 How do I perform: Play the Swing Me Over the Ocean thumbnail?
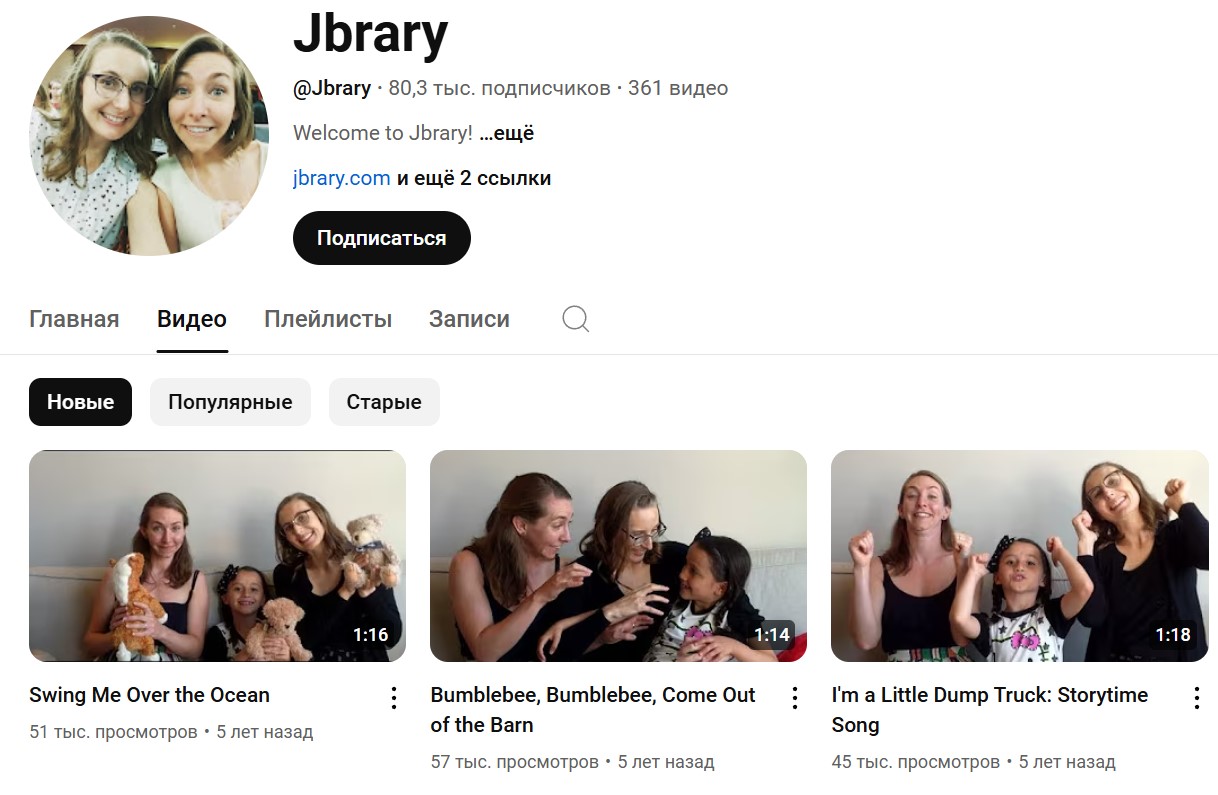[217, 556]
